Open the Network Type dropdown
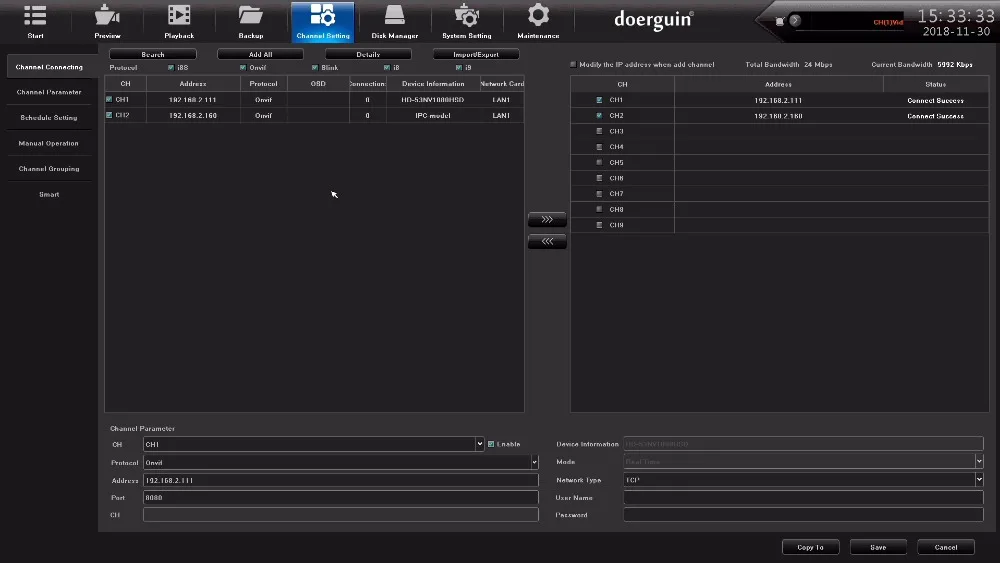This screenshot has width=1000, height=563. click(803, 479)
